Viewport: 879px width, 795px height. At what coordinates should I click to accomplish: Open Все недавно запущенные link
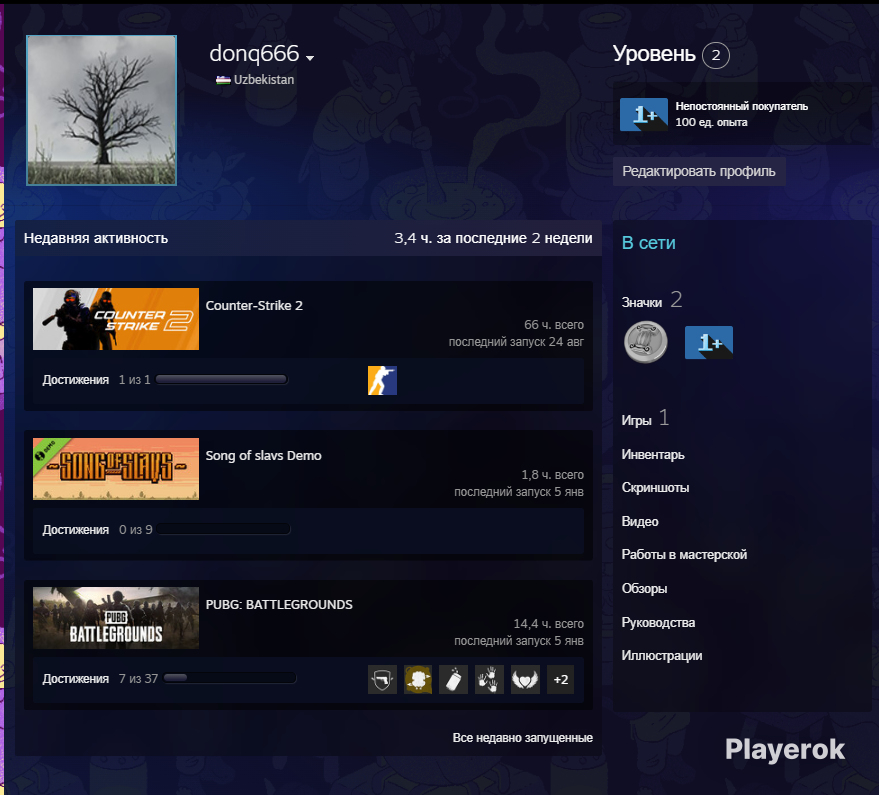pyautogui.click(x=522, y=738)
